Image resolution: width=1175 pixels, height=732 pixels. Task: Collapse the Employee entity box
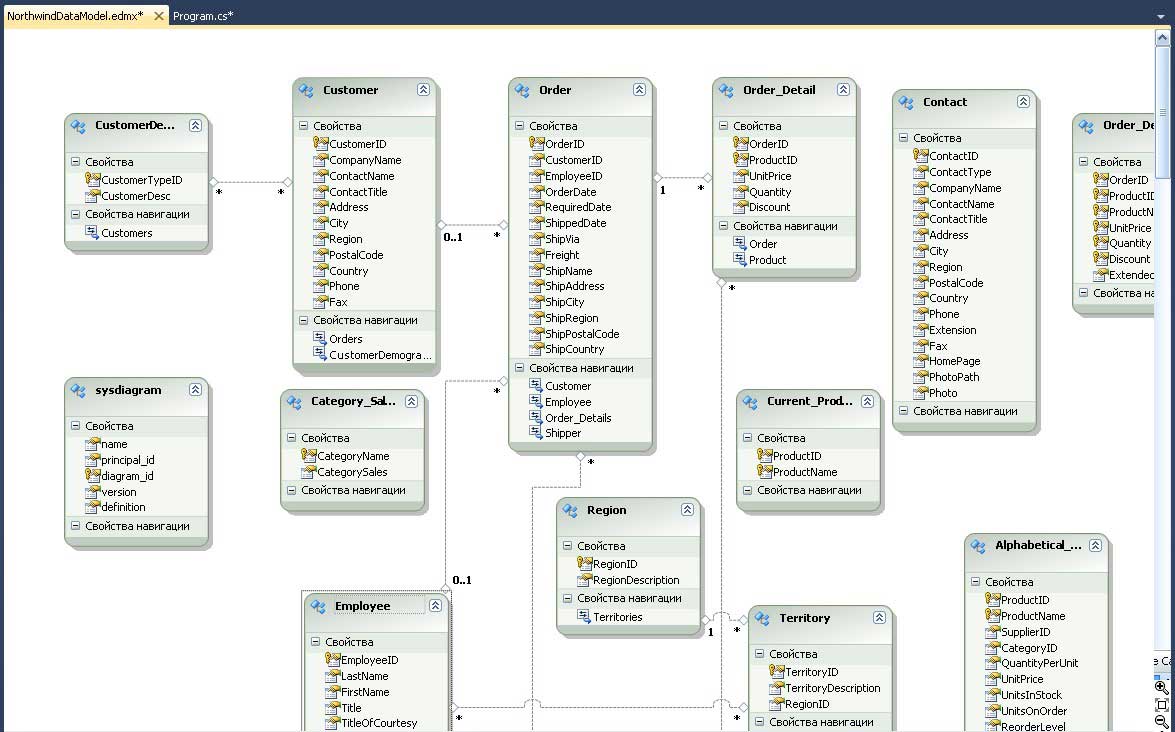coord(435,606)
